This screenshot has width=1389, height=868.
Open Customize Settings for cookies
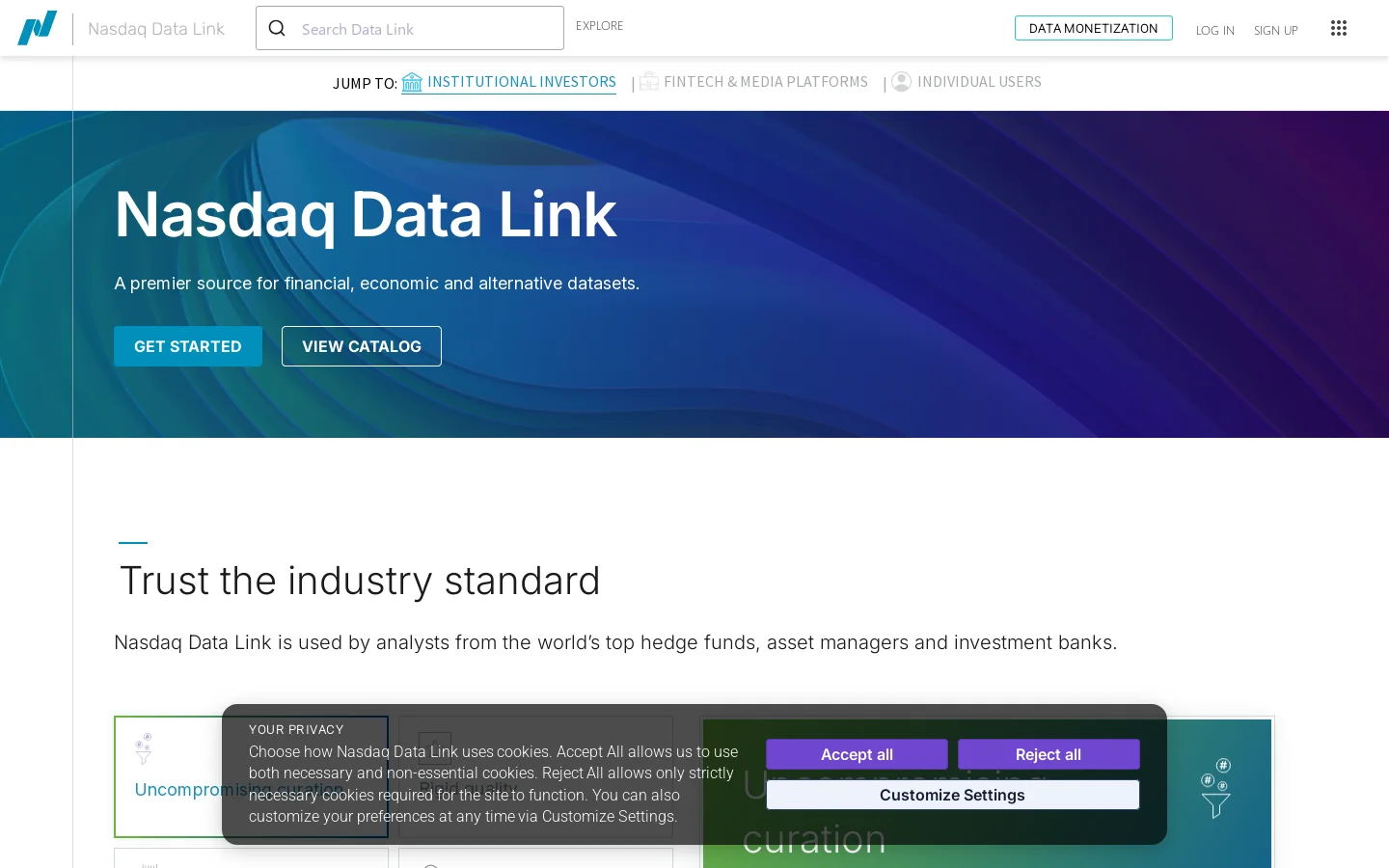click(952, 795)
